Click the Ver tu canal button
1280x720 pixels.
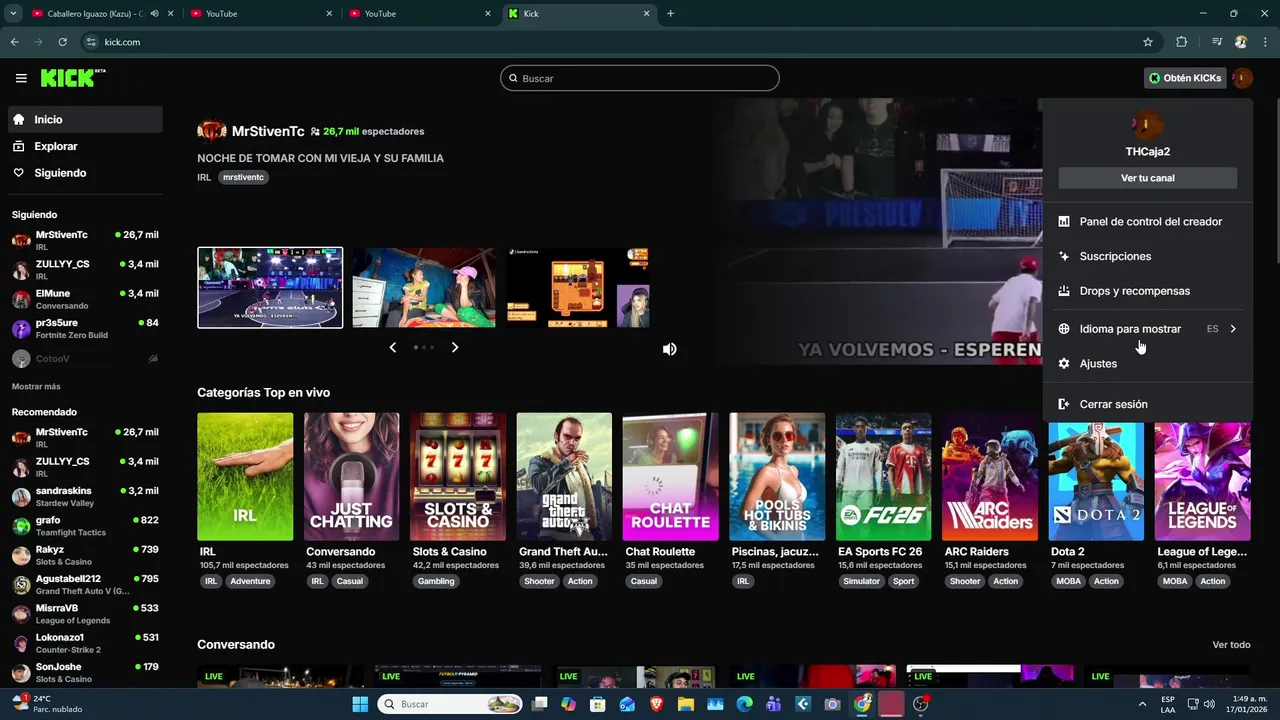pyautogui.click(x=1148, y=178)
